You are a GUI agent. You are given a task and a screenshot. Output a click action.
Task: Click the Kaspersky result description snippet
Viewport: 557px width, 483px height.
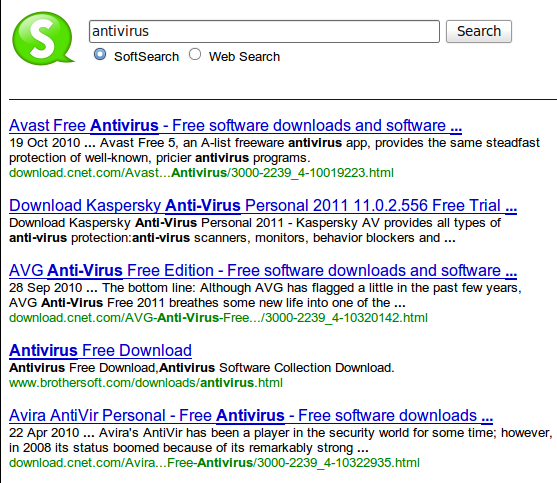(255, 230)
